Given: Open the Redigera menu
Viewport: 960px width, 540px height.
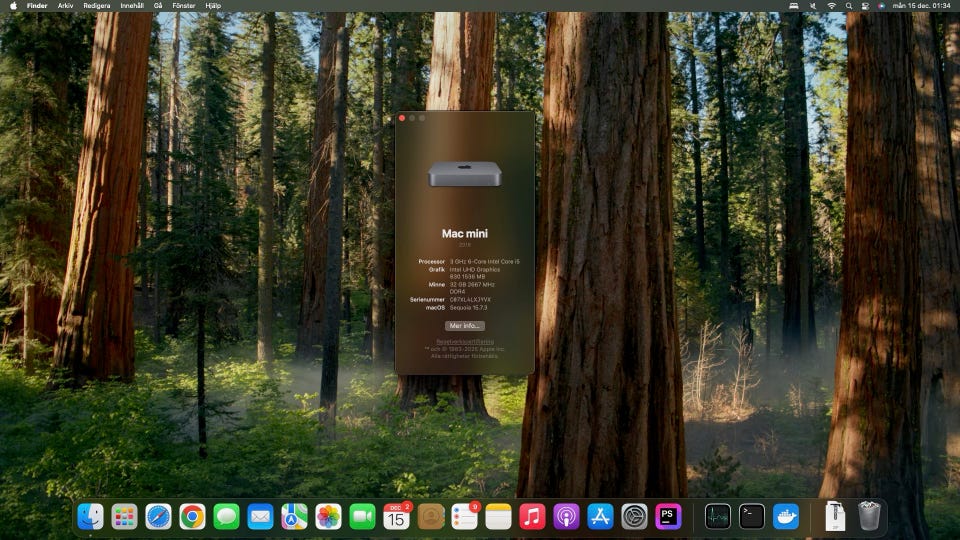Looking at the screenshot, I should [97, 5].
